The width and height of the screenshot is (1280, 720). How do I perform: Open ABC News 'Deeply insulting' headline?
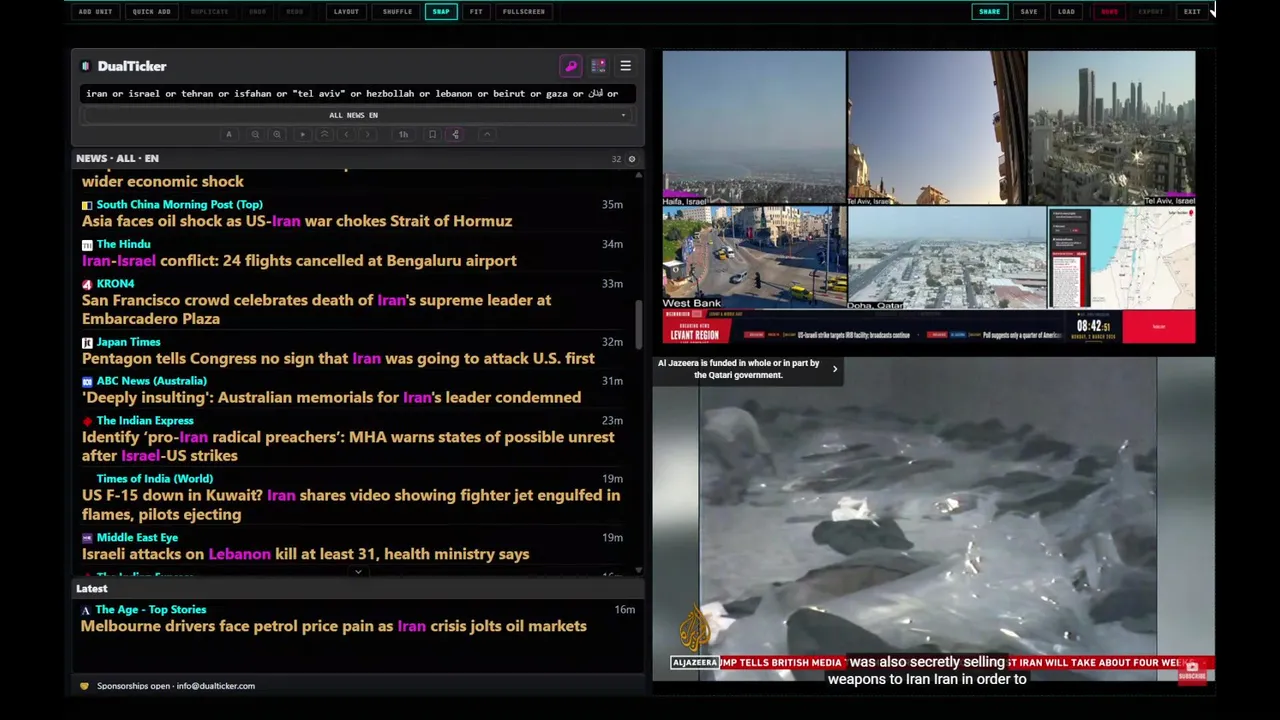coord(331,398)
